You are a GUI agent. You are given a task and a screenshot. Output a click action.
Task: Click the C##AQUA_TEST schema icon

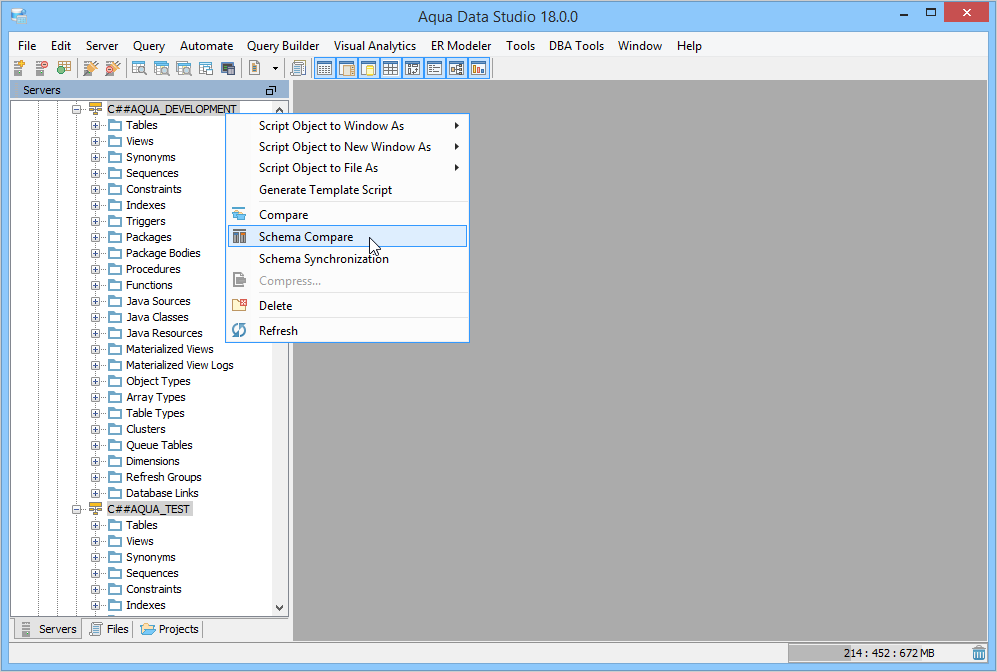95,509
